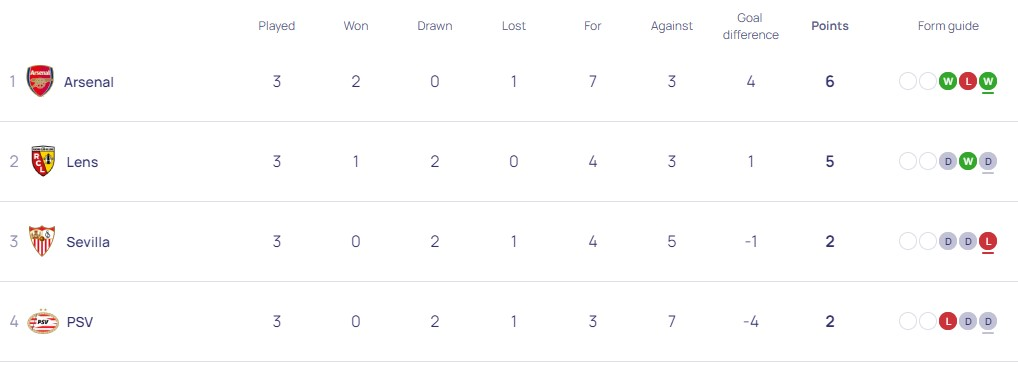Click the Sevilla club crest
Screen dimensions: 1018x368
coord(42,241)
